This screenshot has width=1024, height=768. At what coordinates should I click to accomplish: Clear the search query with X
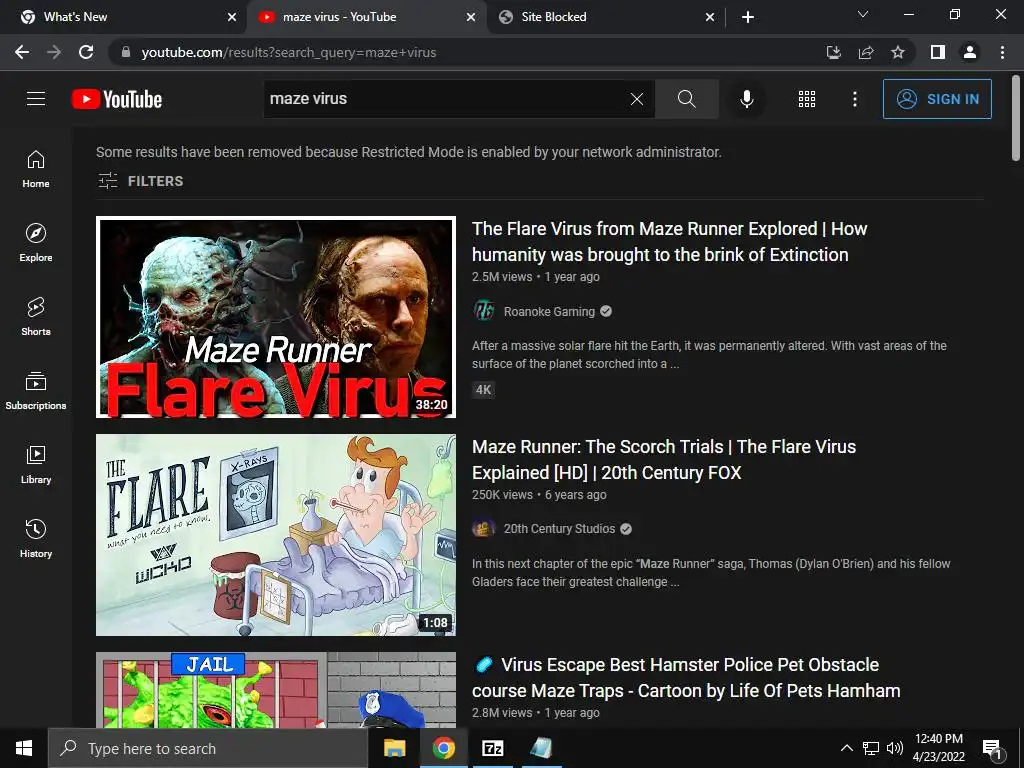point(637,99)
